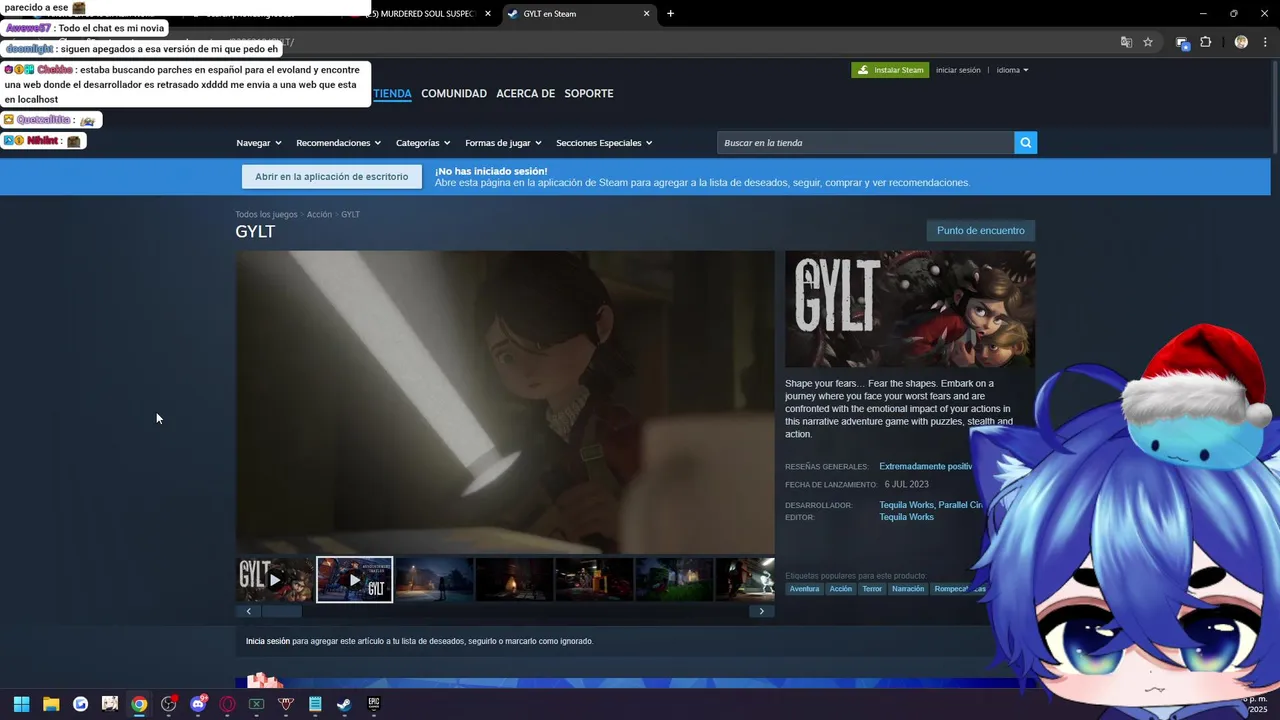
Task: Bookmark this page with star icon
Action: click(1148, 42)
